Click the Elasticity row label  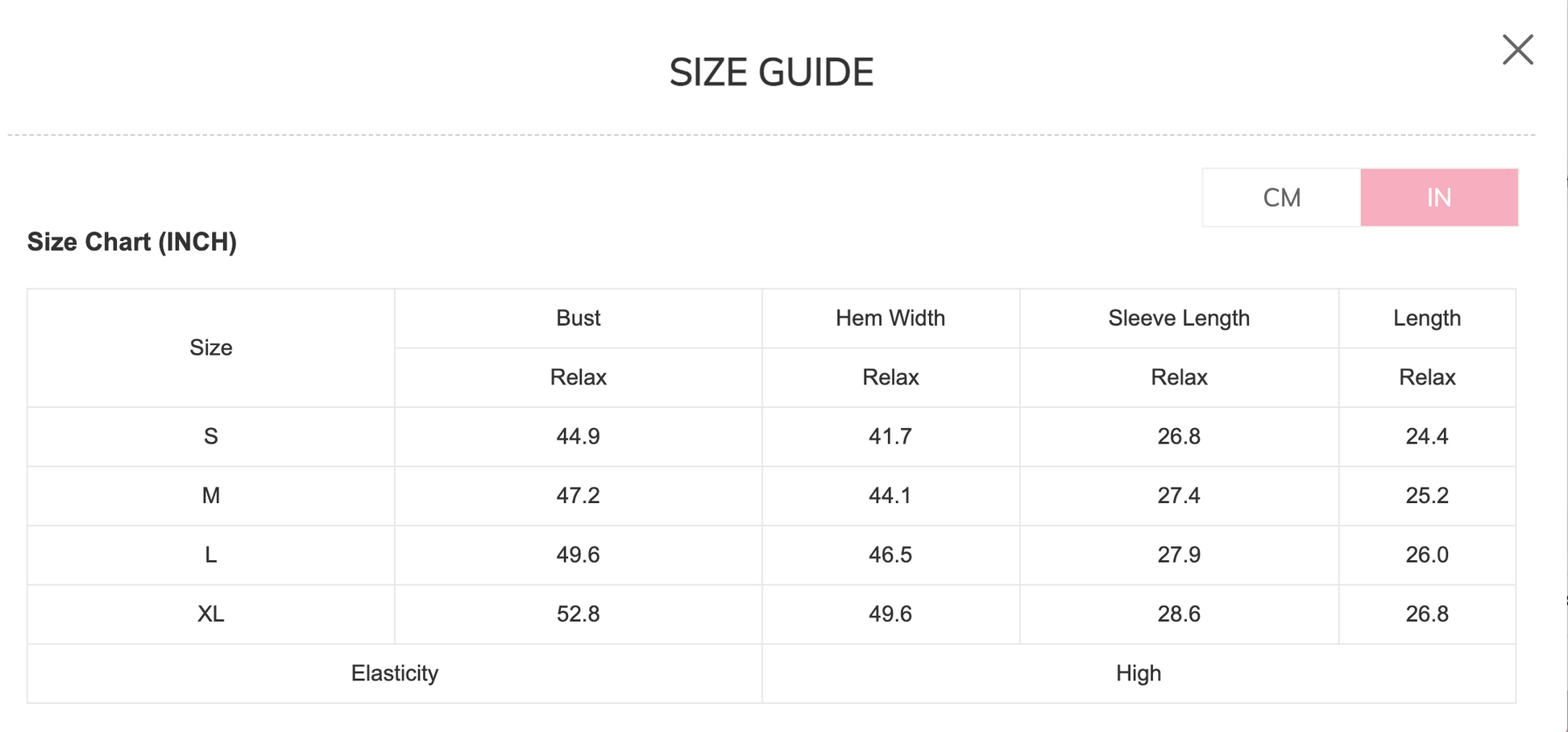pos(394,673)
